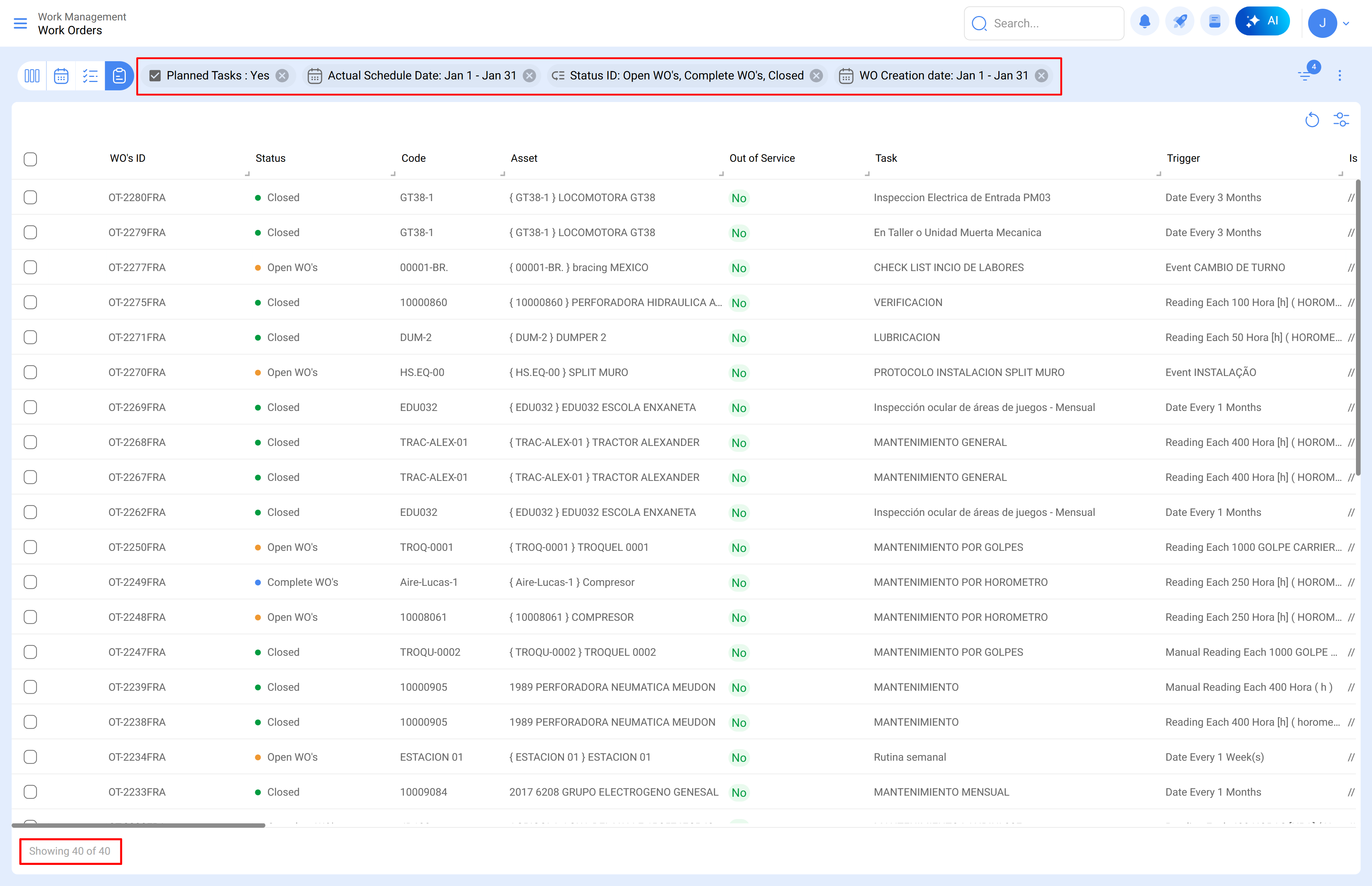
Task: Open the hamburger navigation menu
Action: [20, 23]
